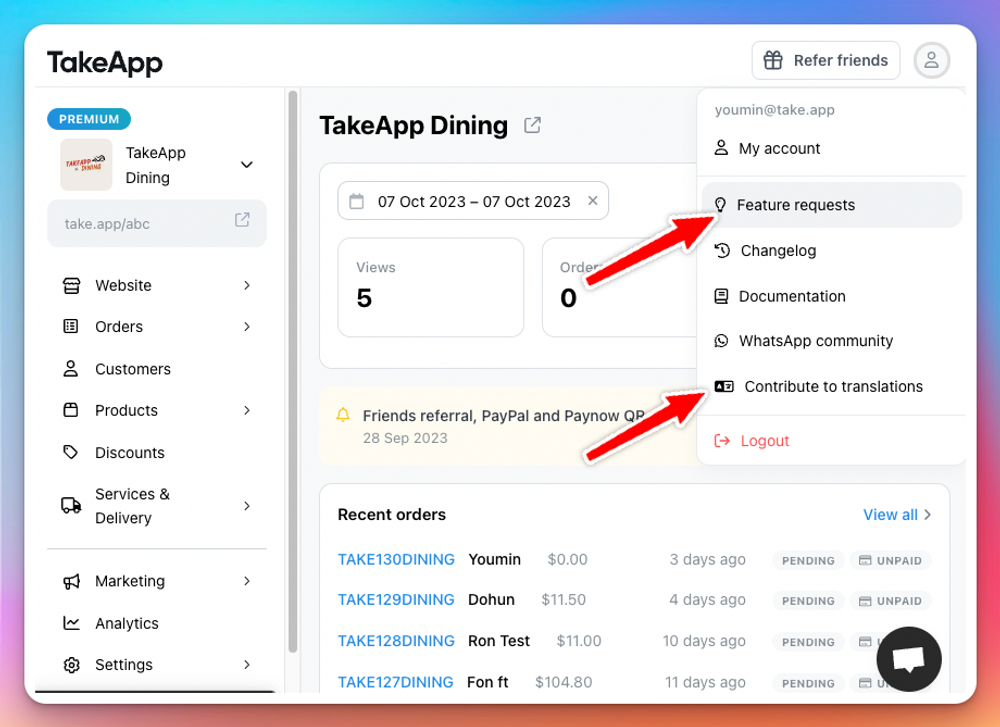Click the TakeApp Dining store logo thumbnail
This screenshot has width=1000, height=727.
tap(86, 165)
